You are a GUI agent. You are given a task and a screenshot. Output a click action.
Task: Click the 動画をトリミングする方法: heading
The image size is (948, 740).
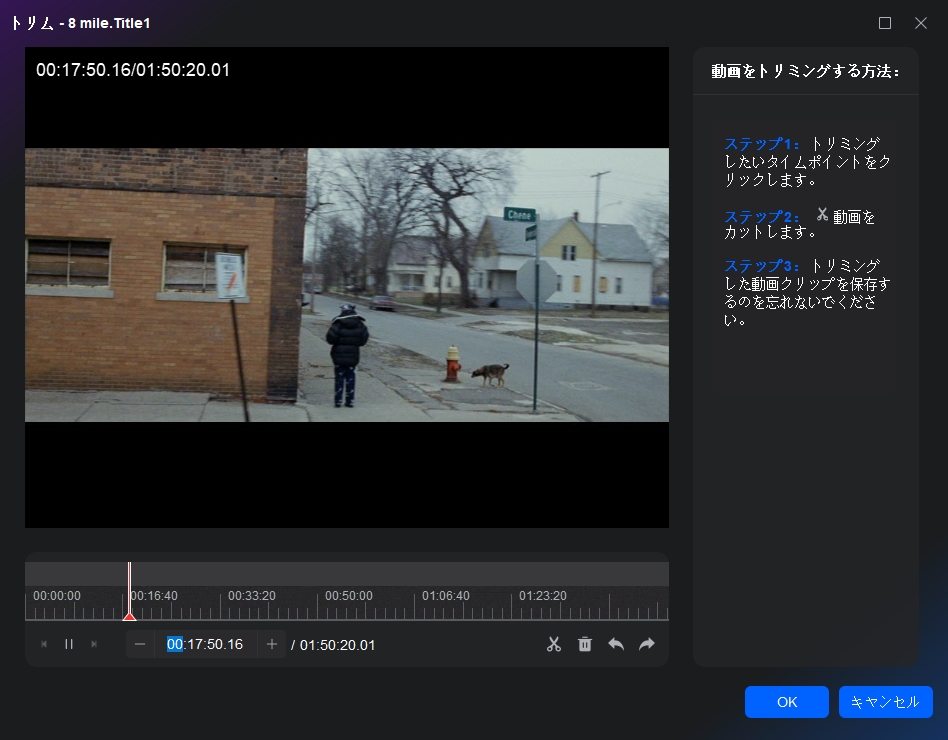coord(805,71)
